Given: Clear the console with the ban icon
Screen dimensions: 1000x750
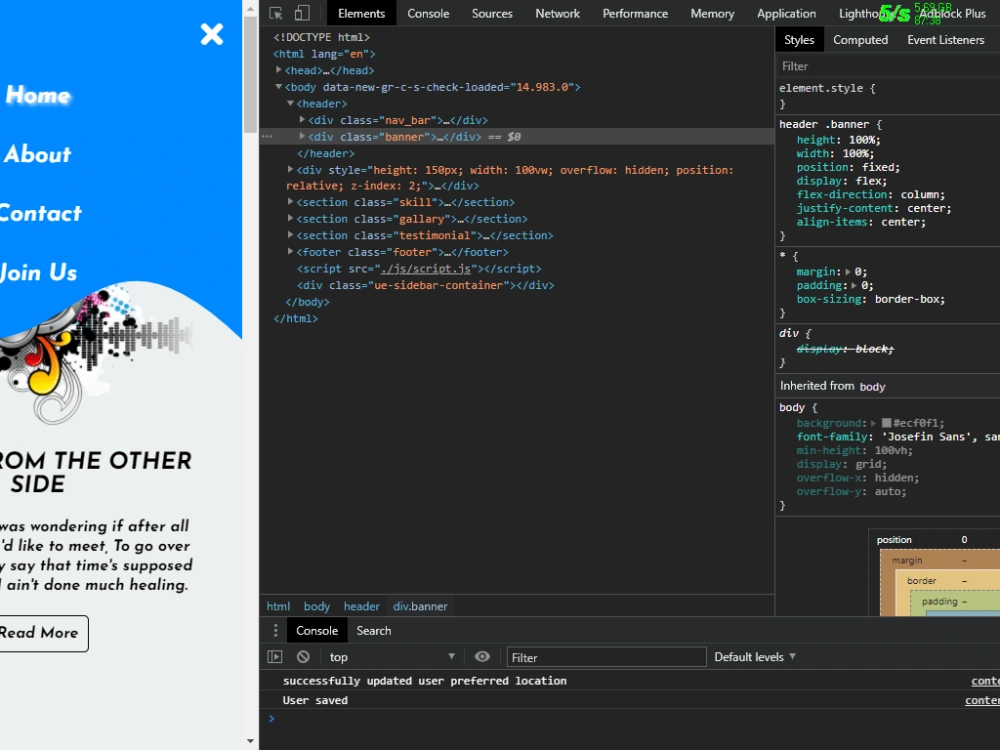Looking at the screenshot, I should click(303, 656).
